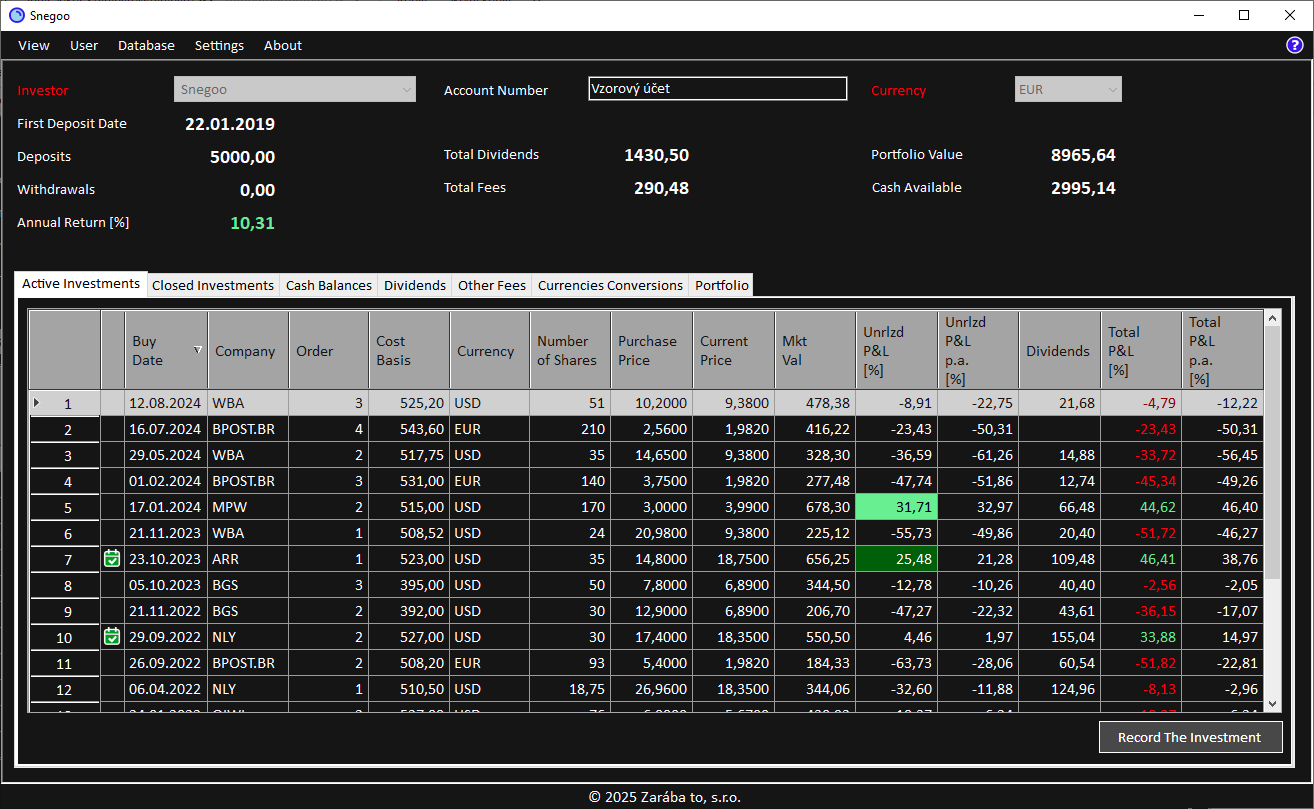Sort by the Dividends column header in table

tap(1060, 351)
